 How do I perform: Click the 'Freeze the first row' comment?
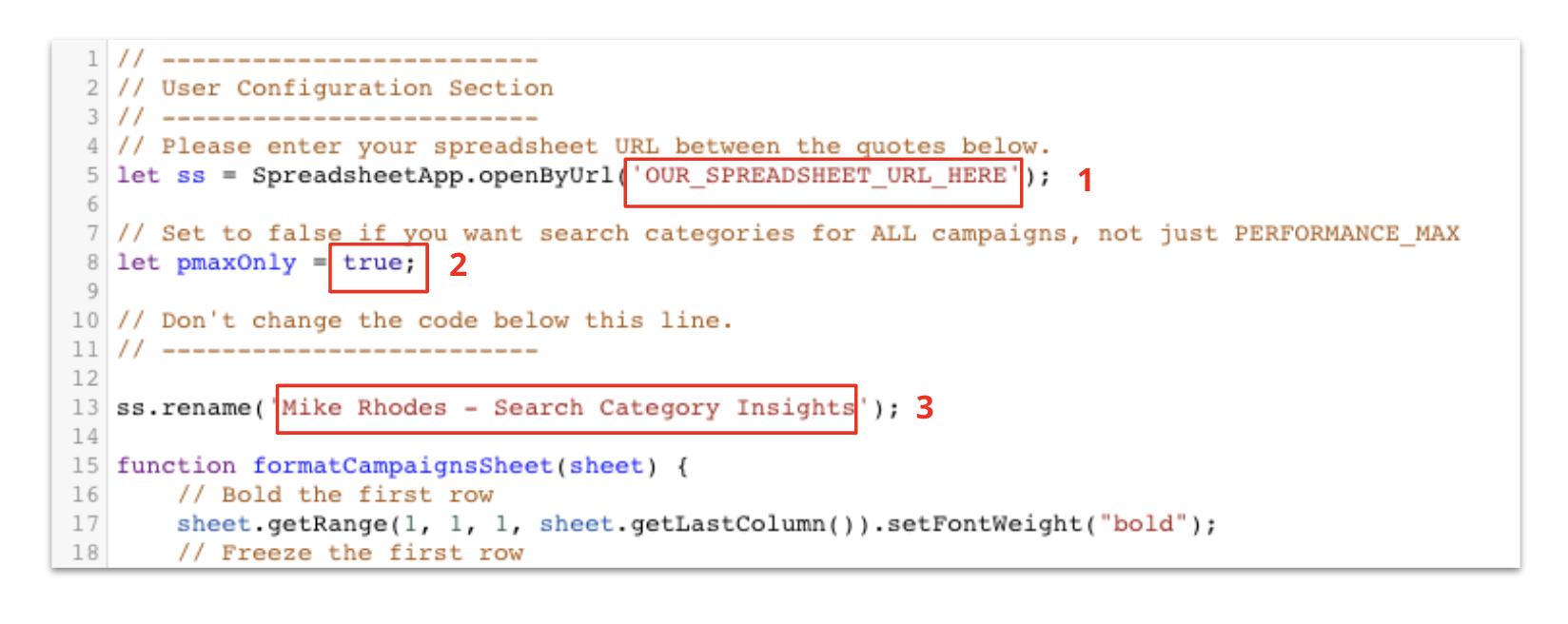(x=372, y=554)
